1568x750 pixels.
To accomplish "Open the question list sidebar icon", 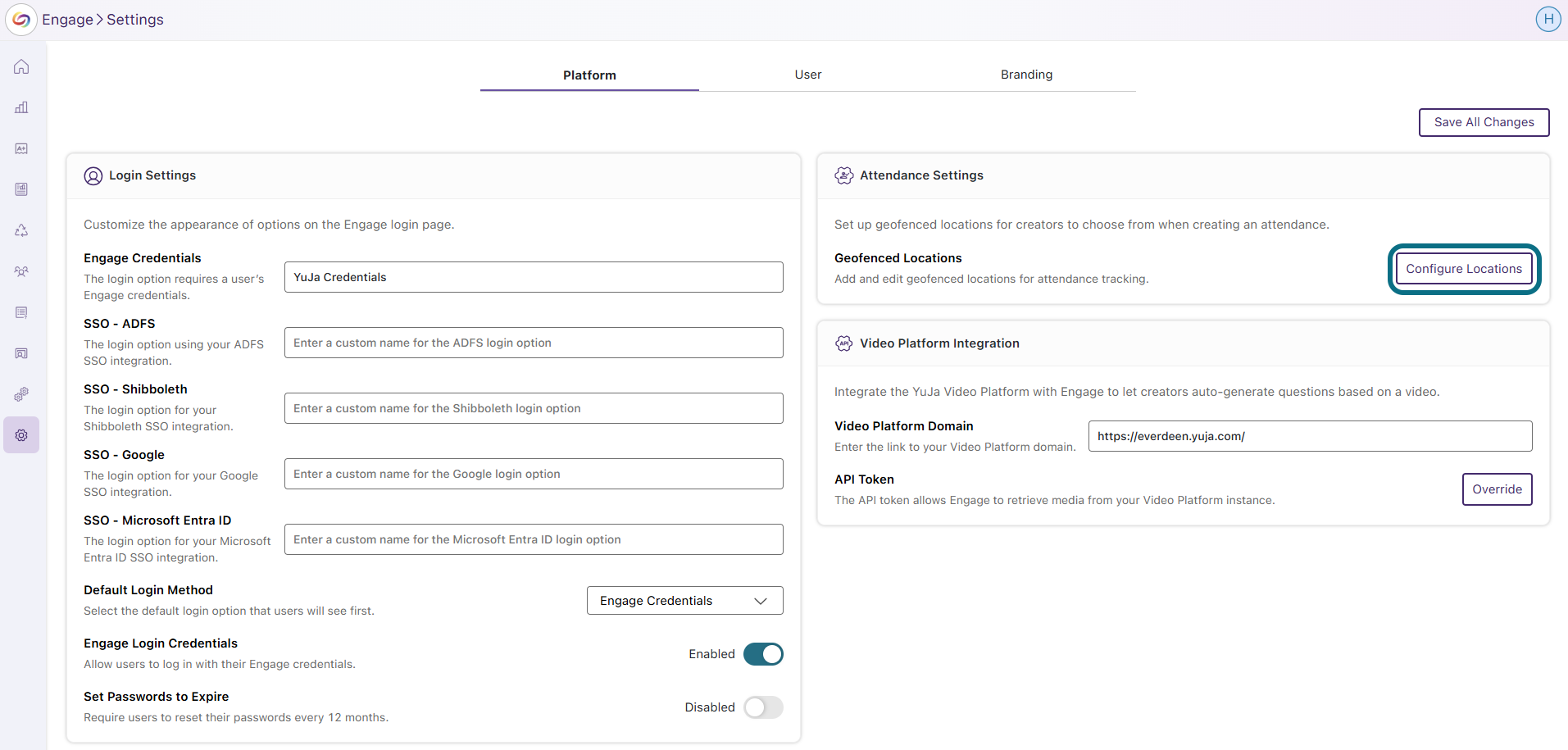I will pos(21,312).
